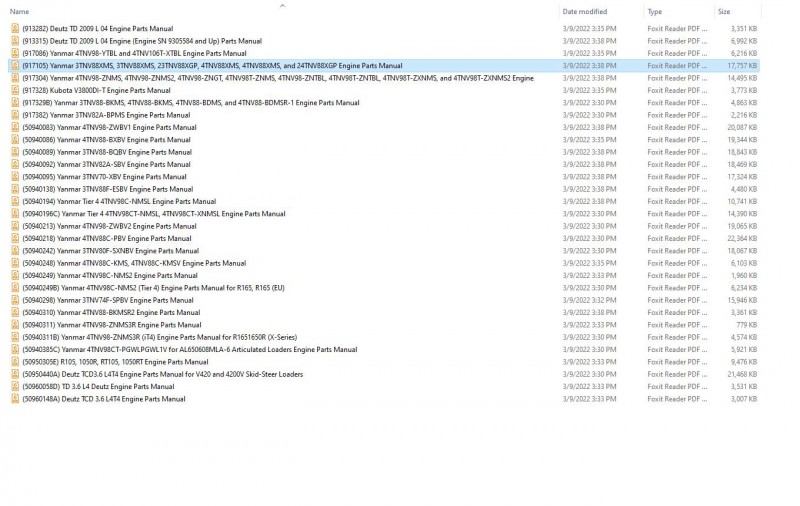Select PDF icon for (50940083) Yanmar 4TNV98-ZWBV1
The width and height of the screenshot is (800, 506).
[15, 128]
